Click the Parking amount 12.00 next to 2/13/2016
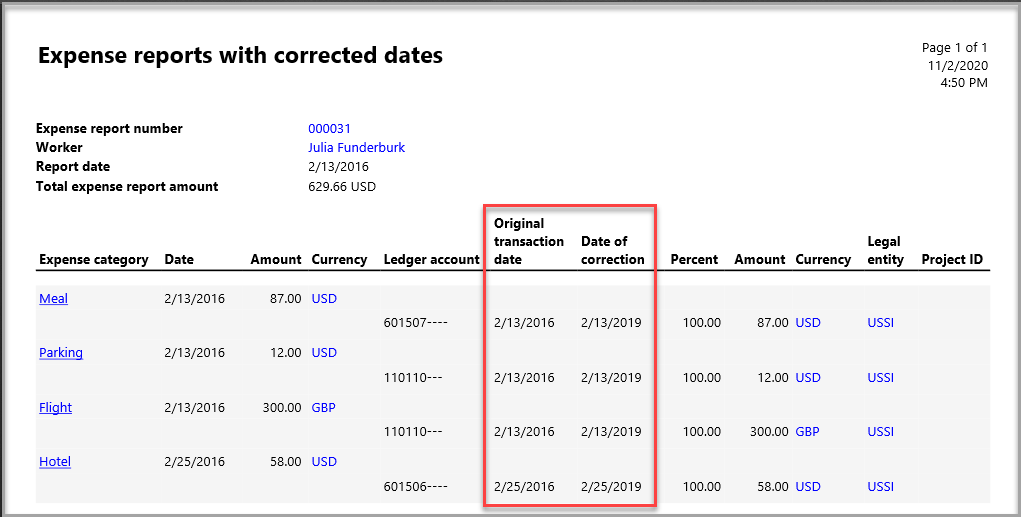The image size is (1021, 517). click(286, 353)
